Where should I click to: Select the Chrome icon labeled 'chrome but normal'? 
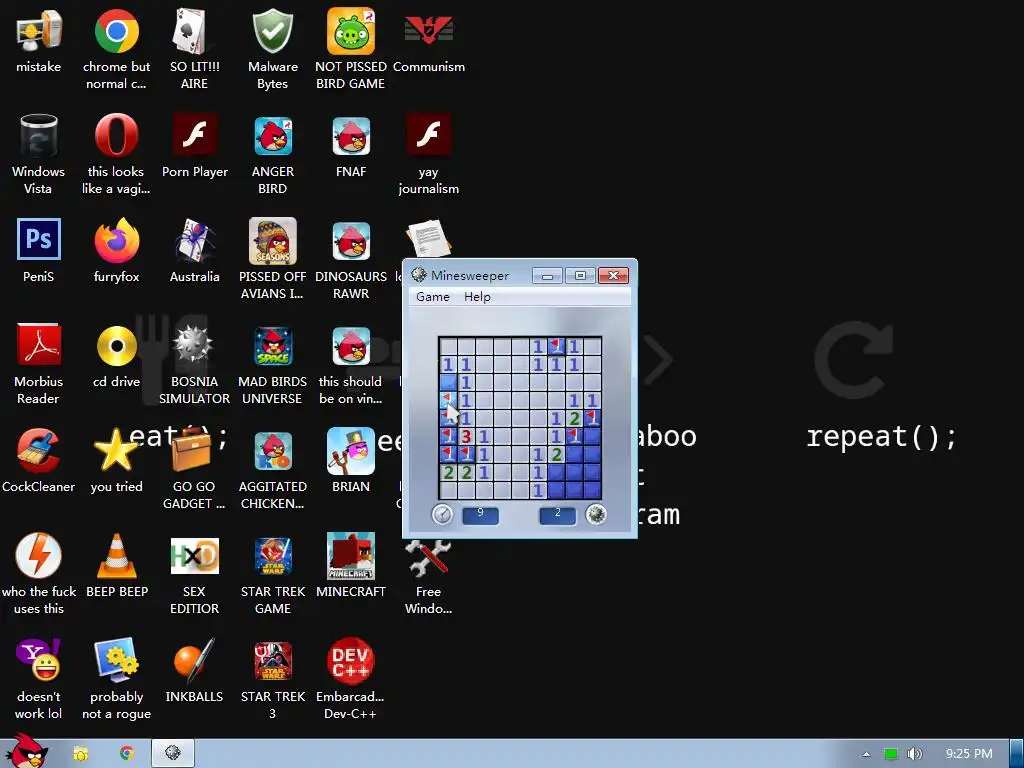(116, 49)
